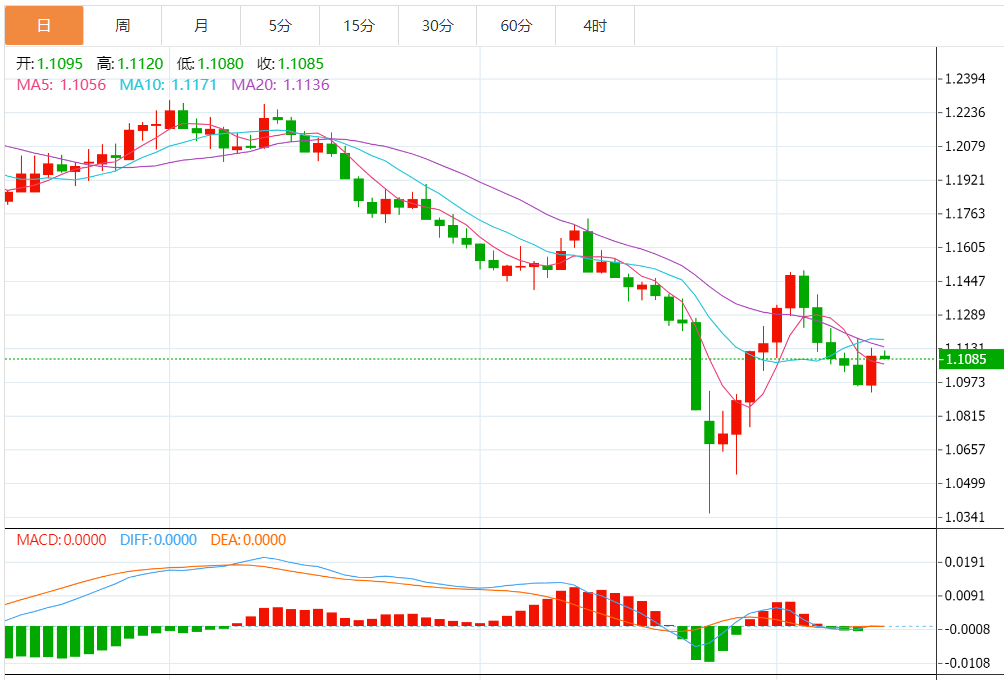Click the close price 收:1.1085 value
This screenshot has height=680, width=1004.
[x=291, y=63]
